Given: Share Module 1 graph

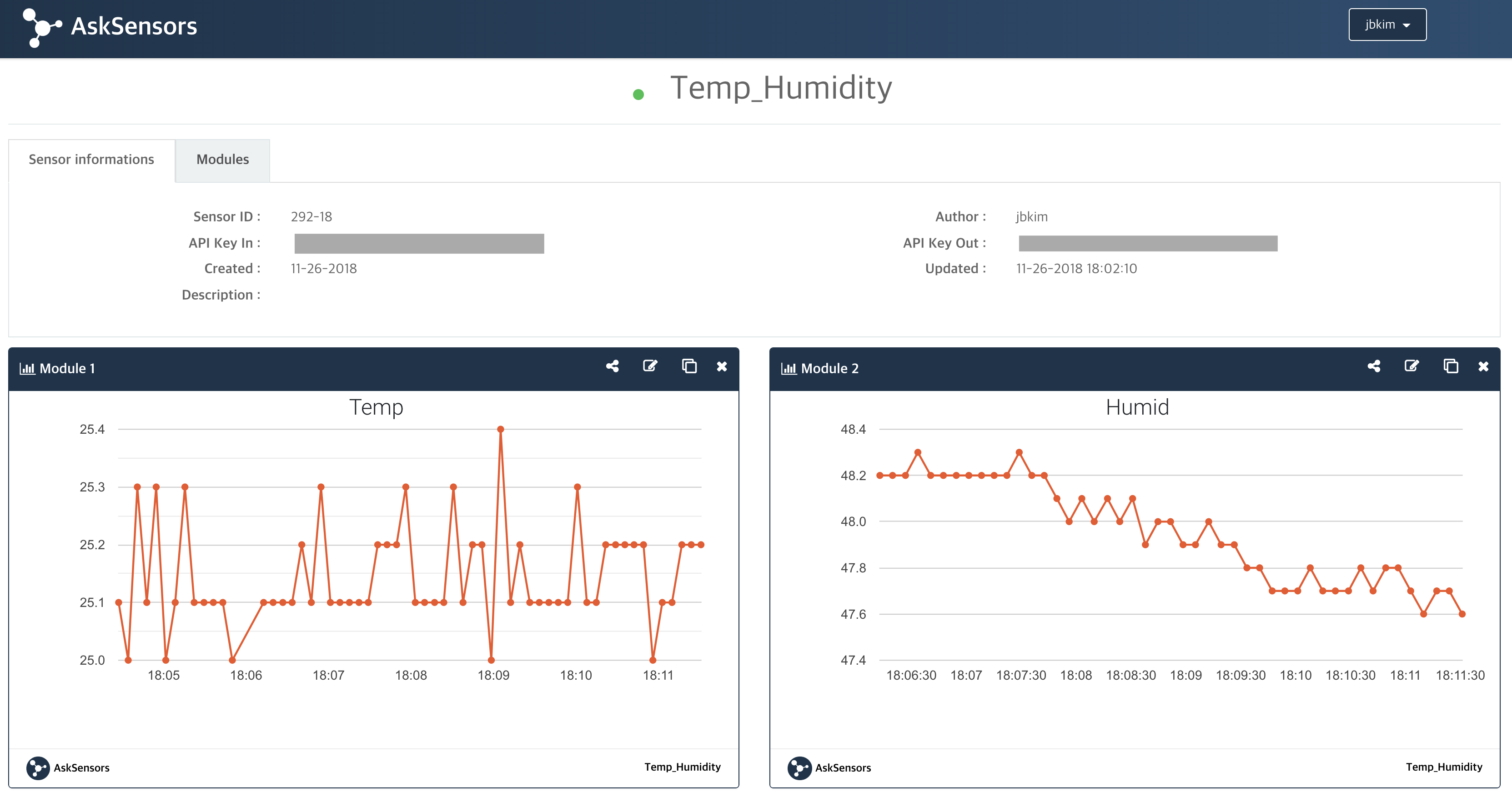Looking at the screenshot, I should click(x=612, y=367).
